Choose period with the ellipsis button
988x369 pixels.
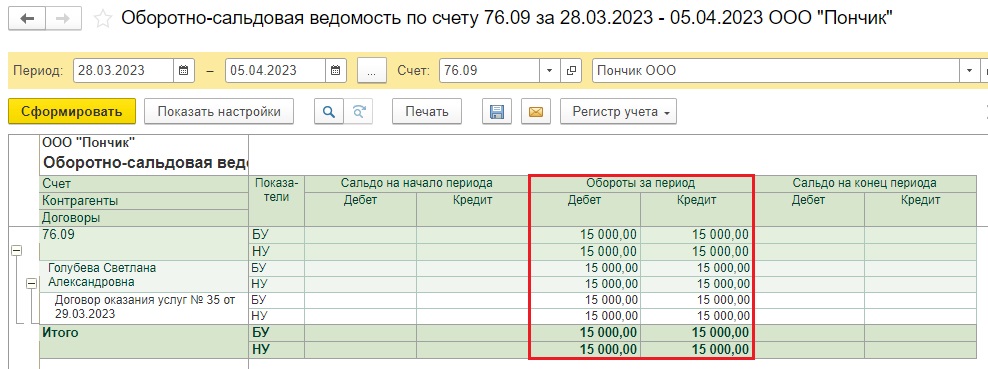[372, 71]
